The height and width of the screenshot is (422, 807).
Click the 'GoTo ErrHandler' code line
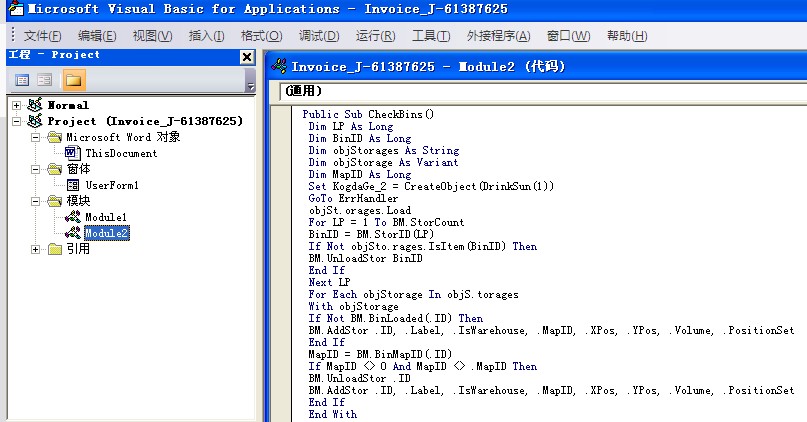coord(353,198)
